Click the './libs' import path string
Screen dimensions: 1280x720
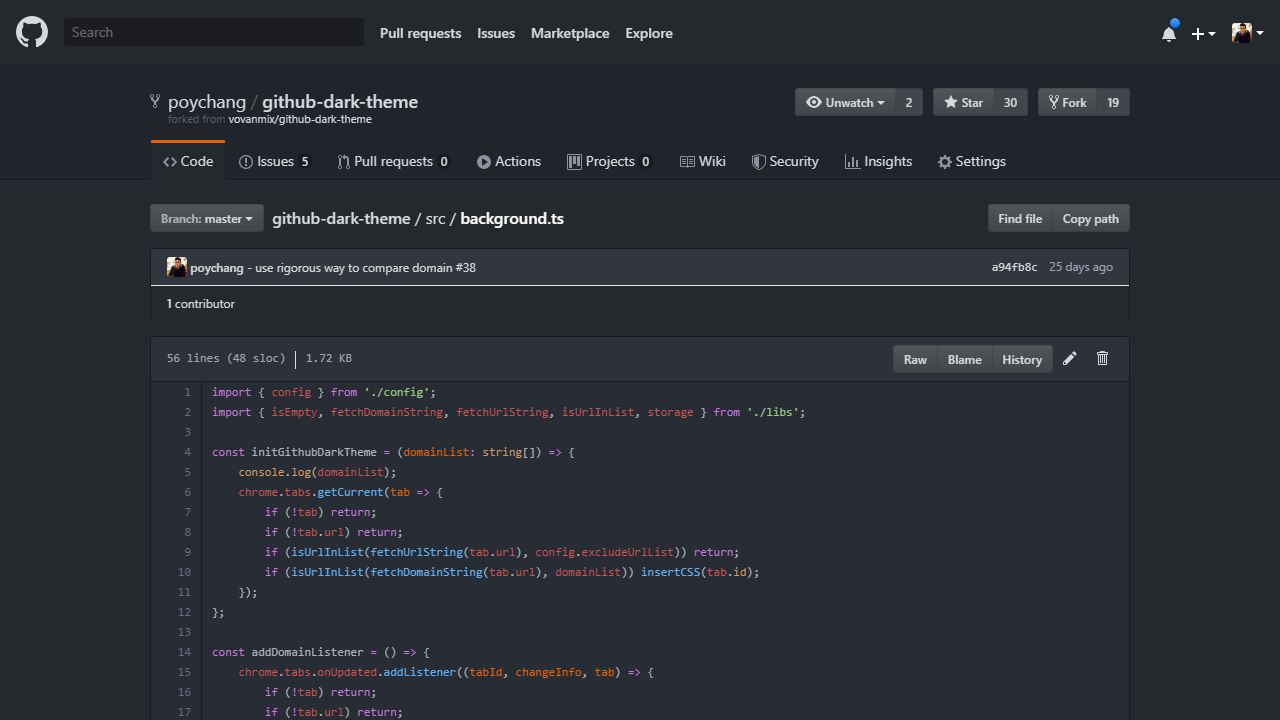pos(772,412)
